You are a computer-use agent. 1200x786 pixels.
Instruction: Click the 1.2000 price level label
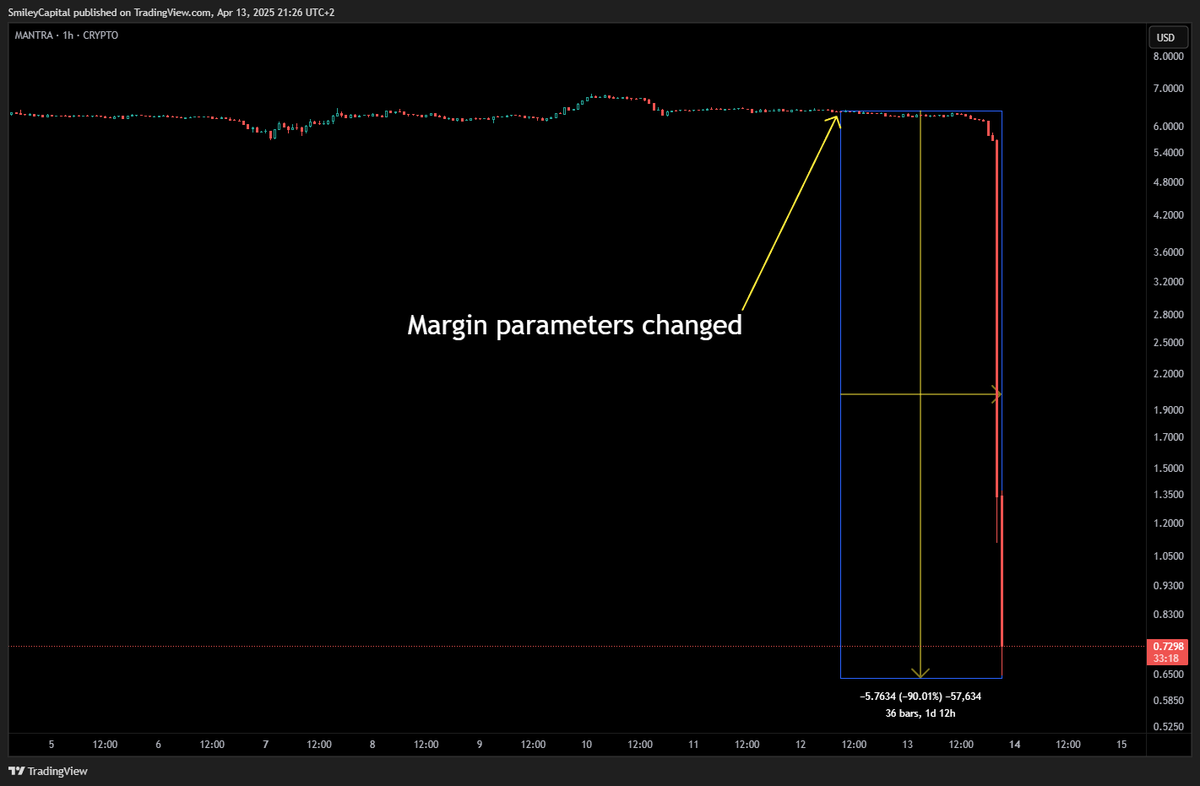point(1169,523)
